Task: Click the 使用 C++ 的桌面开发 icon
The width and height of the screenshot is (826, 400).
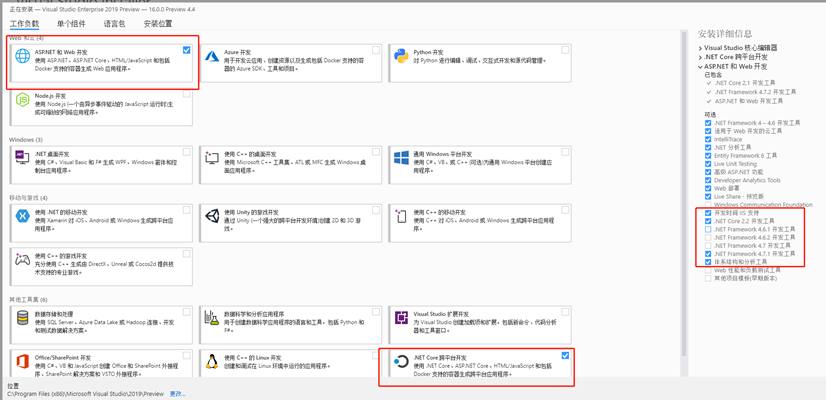Action: click(x=212, y=157)
